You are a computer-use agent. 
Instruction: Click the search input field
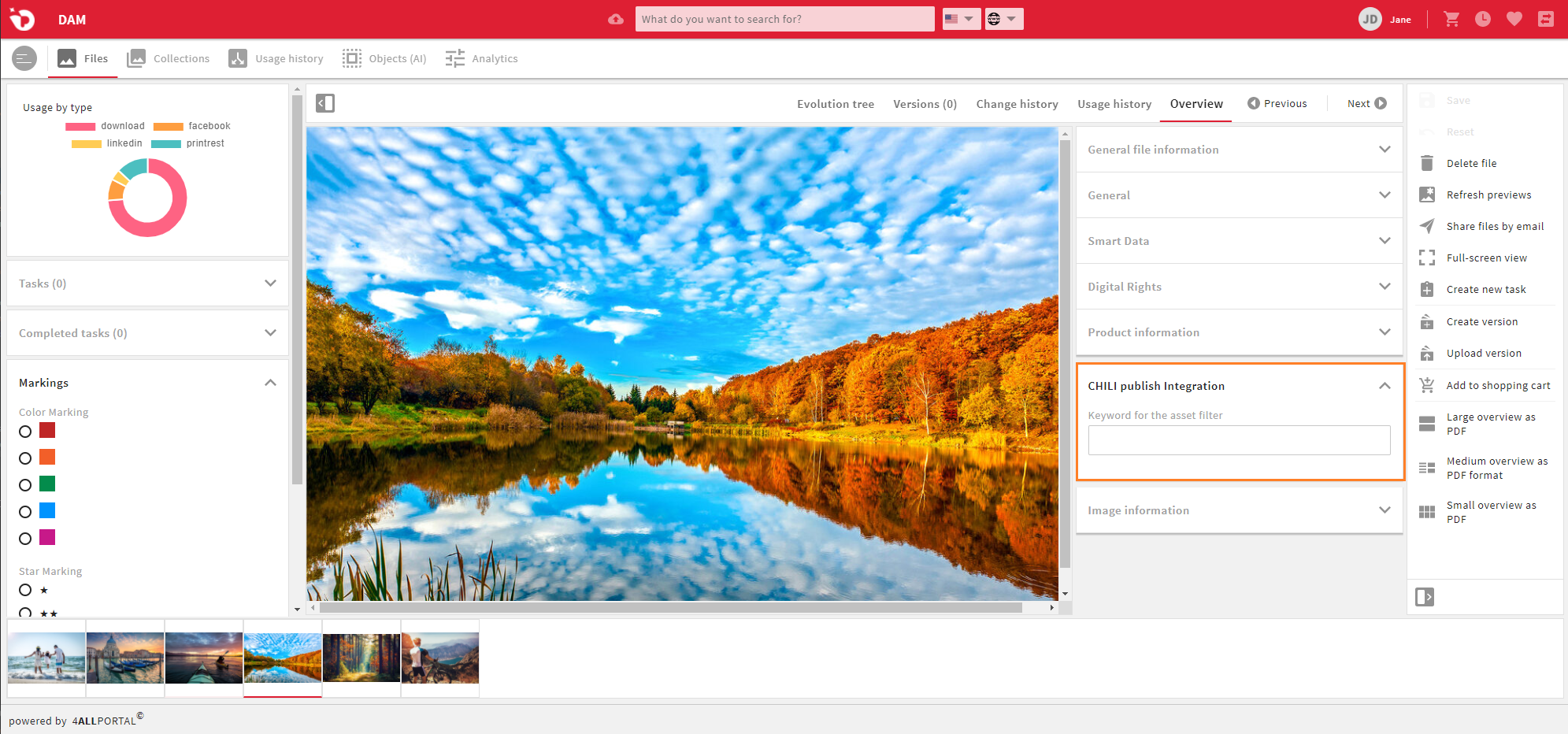(x=784, y=19)
